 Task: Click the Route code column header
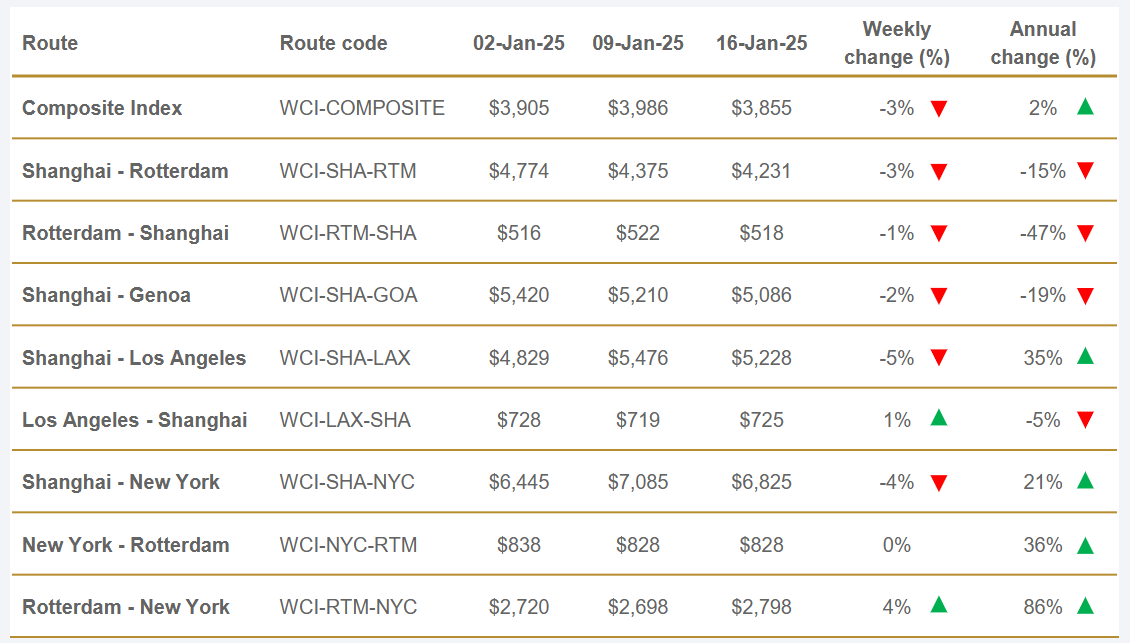(333, 43)
